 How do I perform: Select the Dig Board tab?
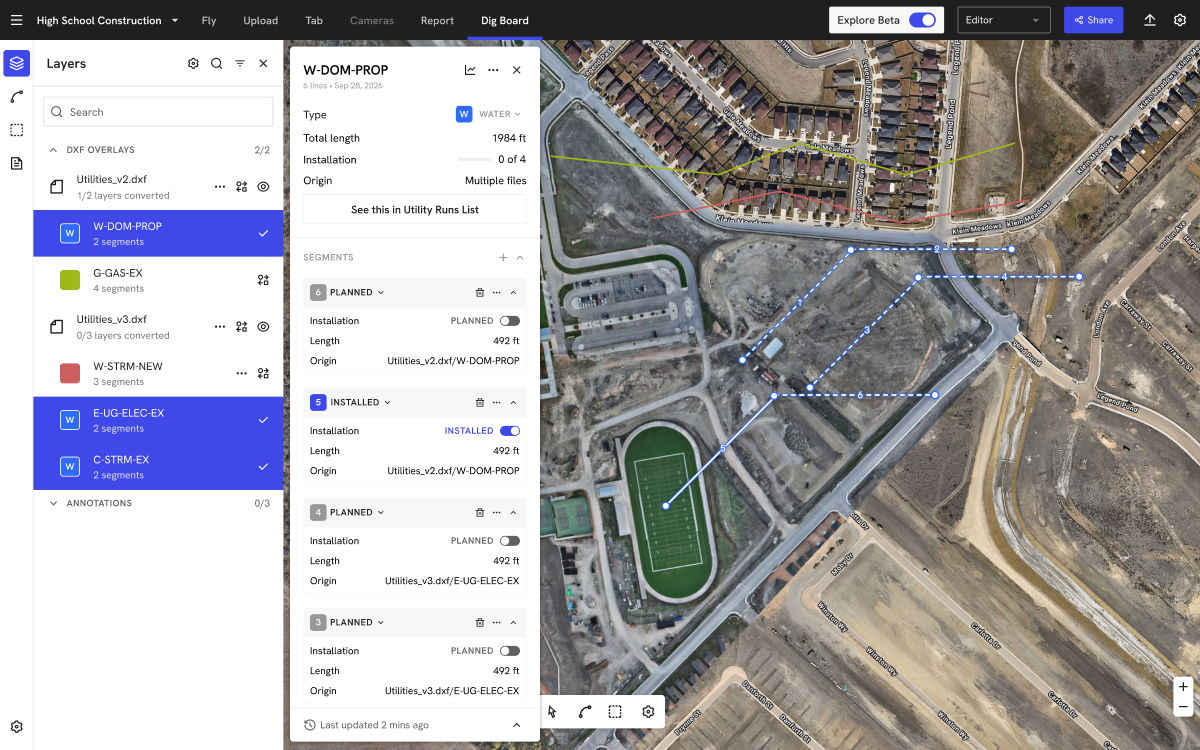tap(505, 20)
